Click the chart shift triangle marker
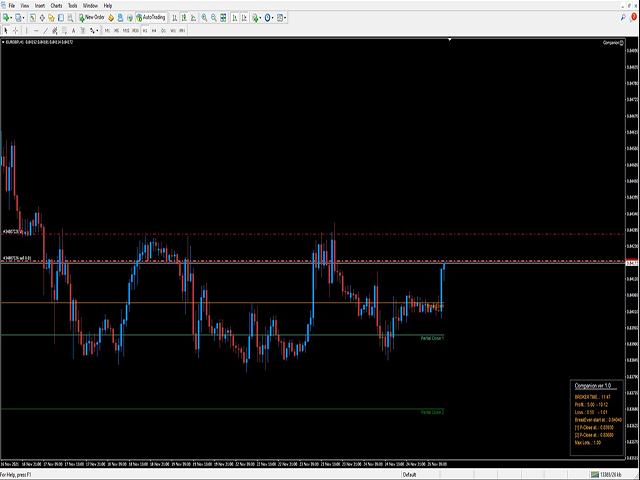 coord(449,40)
